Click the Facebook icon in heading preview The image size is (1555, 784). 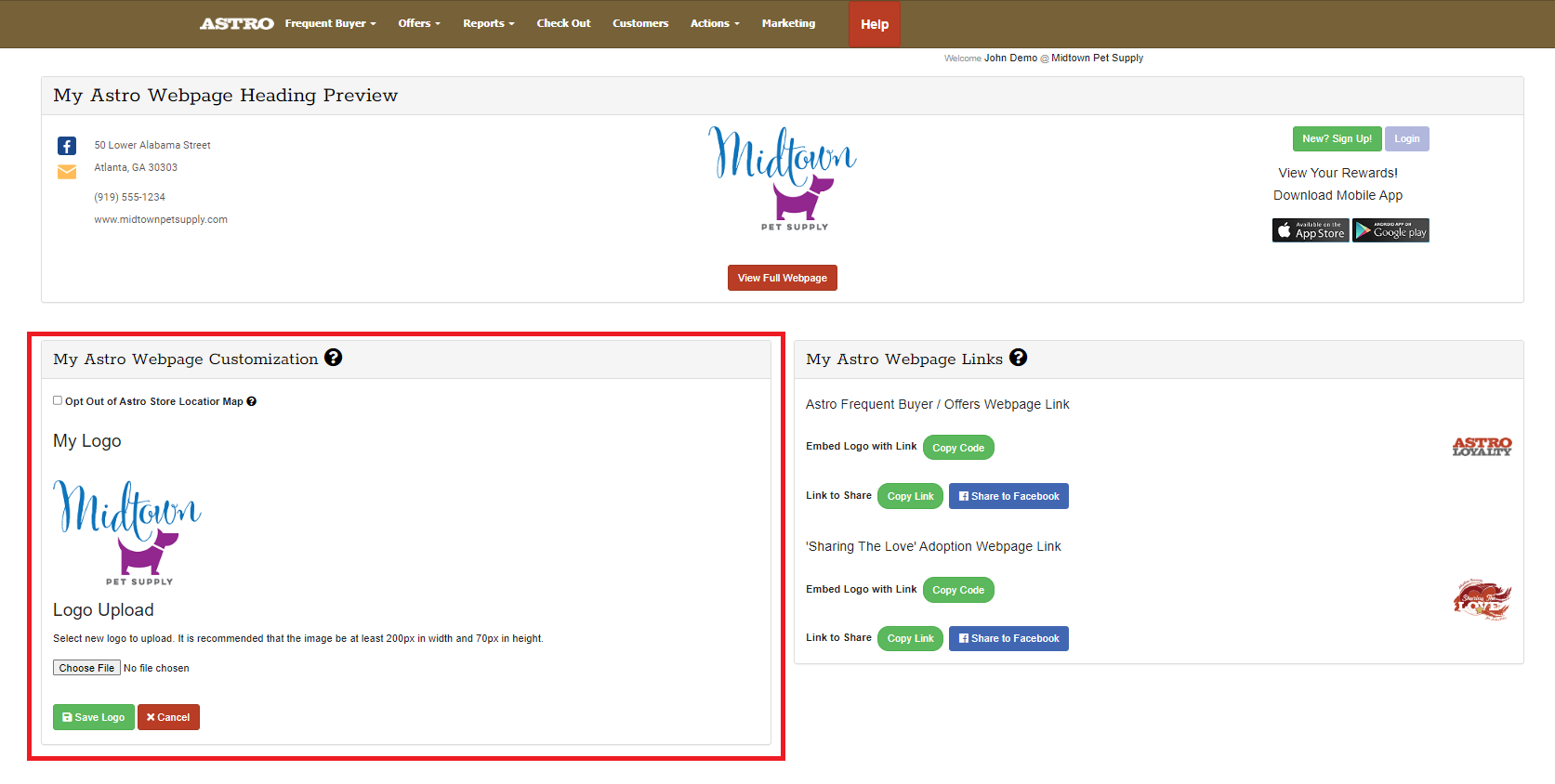[x=67, y=146]
